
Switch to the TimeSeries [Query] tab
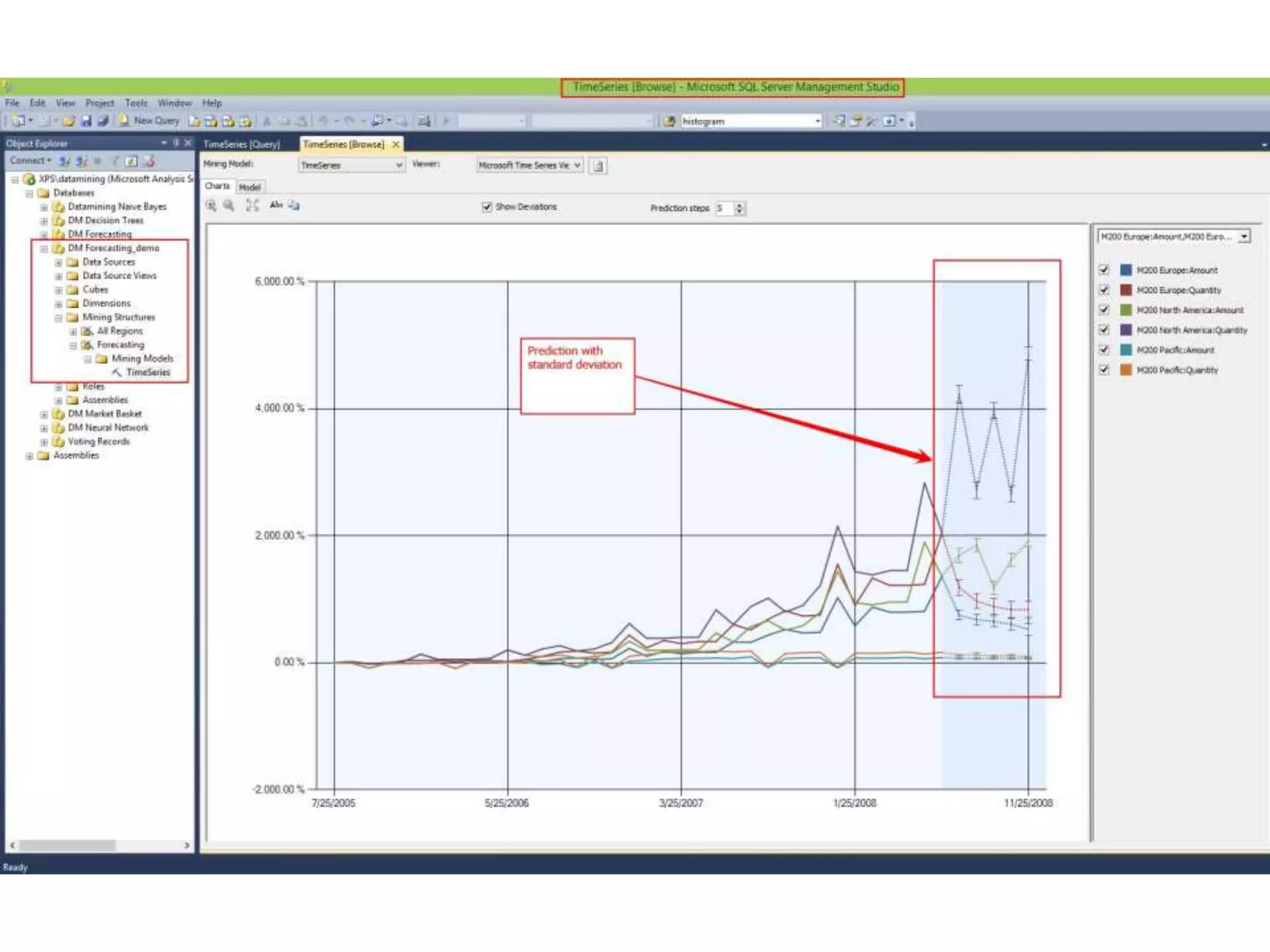[x=242, y=144]
